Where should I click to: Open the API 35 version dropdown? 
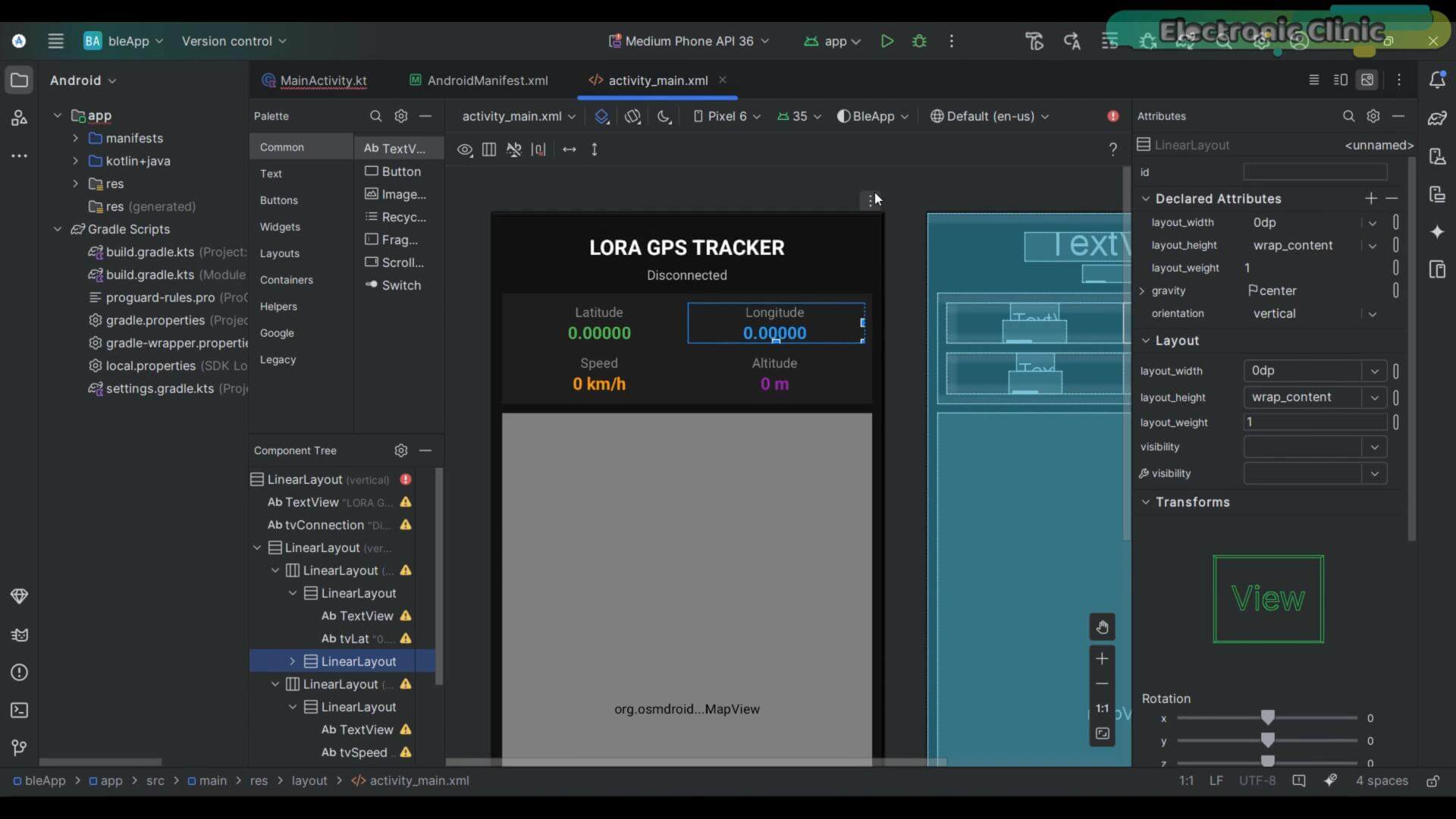point(799,116)
